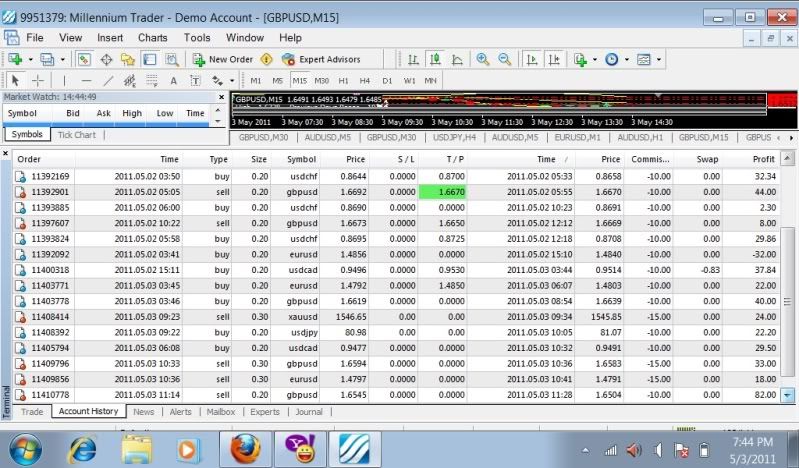
Task: Show hidden system tray icons
Action: click(585, 450)
